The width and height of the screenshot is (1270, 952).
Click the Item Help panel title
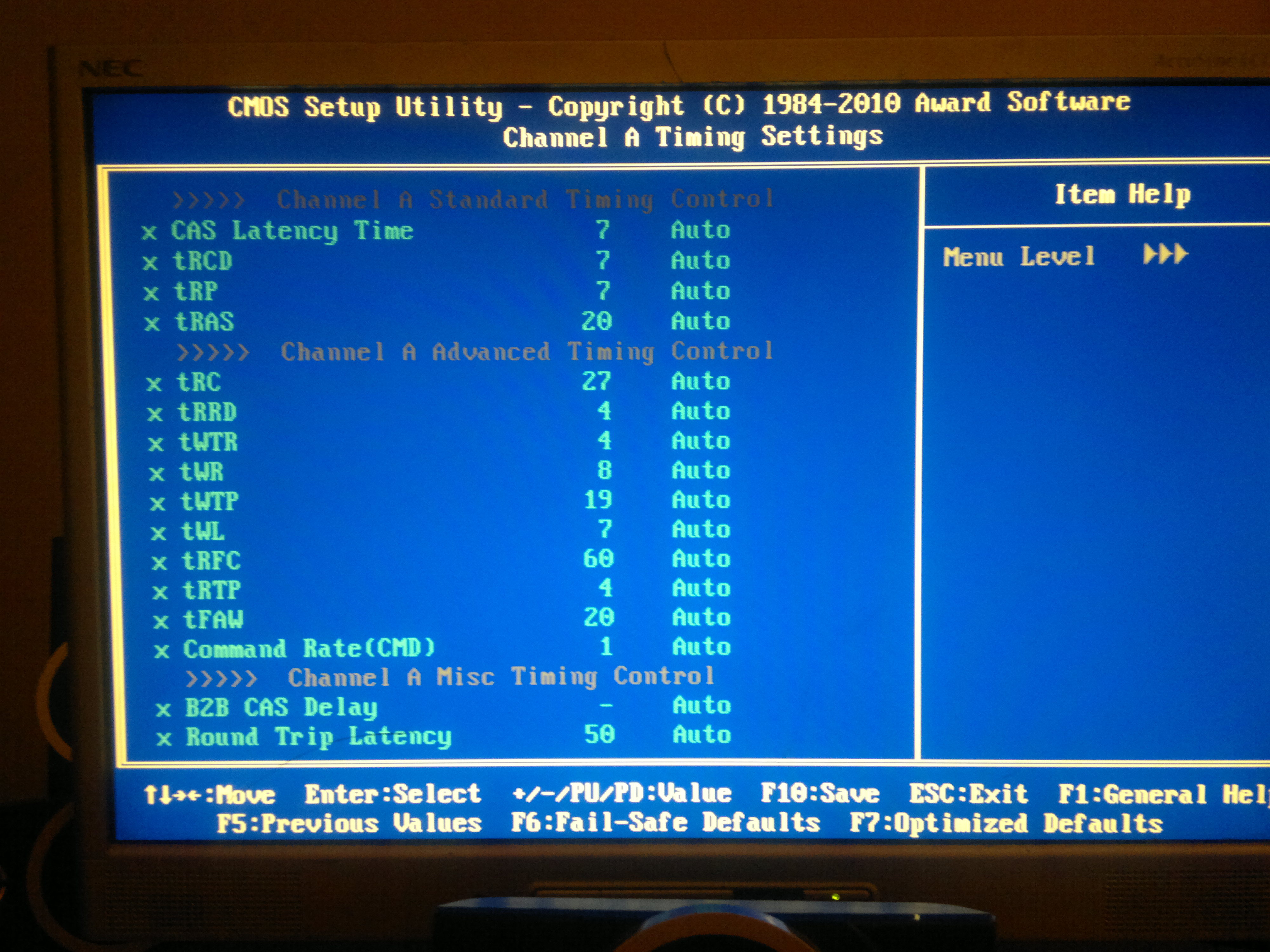point(1122,195)
